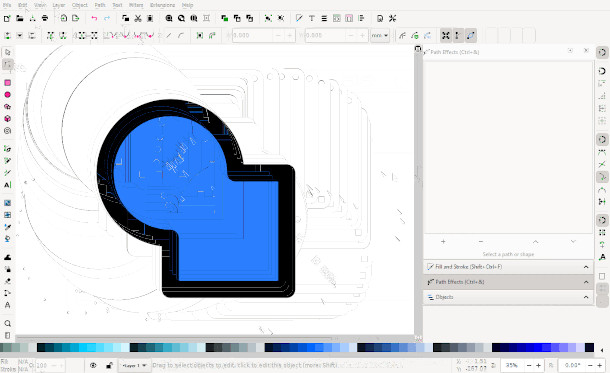Create a new document
The image size is (610, 373).
(7, 18)
